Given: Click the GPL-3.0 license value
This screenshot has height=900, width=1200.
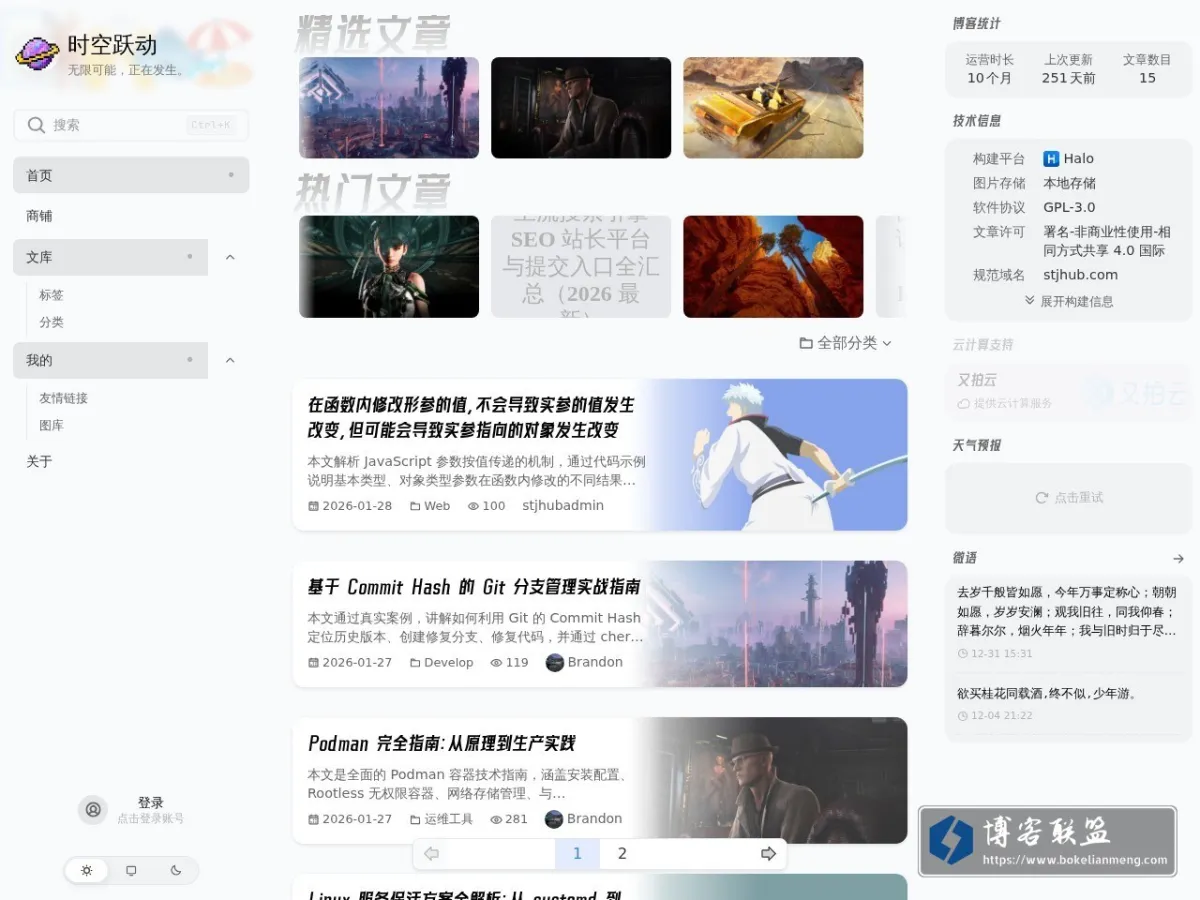Looking at the screenshot, I should [1069, 208].
